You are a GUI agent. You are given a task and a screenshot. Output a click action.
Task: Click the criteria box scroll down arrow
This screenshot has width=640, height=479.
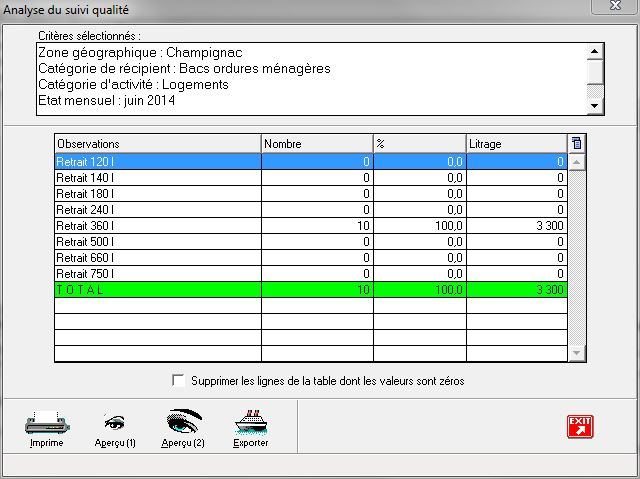595,105
